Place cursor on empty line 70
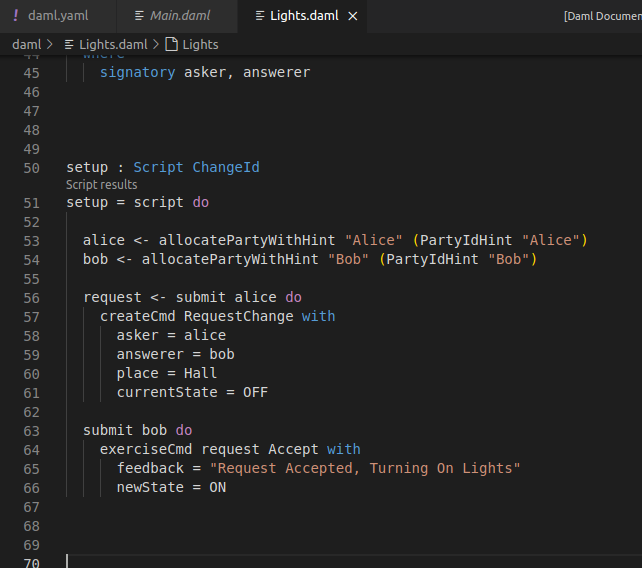Screen dimensions: 642x568 pos(300,563)
